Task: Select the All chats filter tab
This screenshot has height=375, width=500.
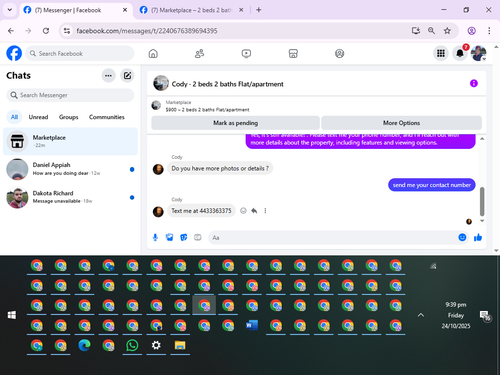Action: click(x=14, y=117)
